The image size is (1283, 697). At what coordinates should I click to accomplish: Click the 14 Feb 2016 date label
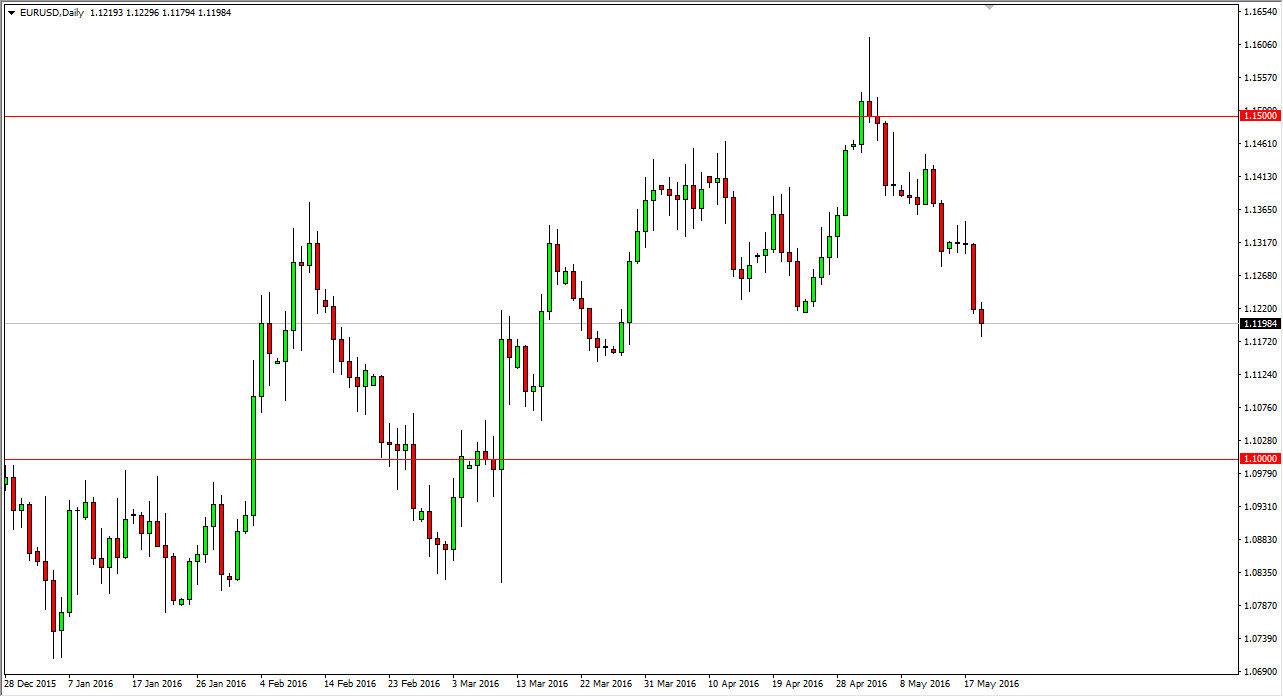[351, 685]
